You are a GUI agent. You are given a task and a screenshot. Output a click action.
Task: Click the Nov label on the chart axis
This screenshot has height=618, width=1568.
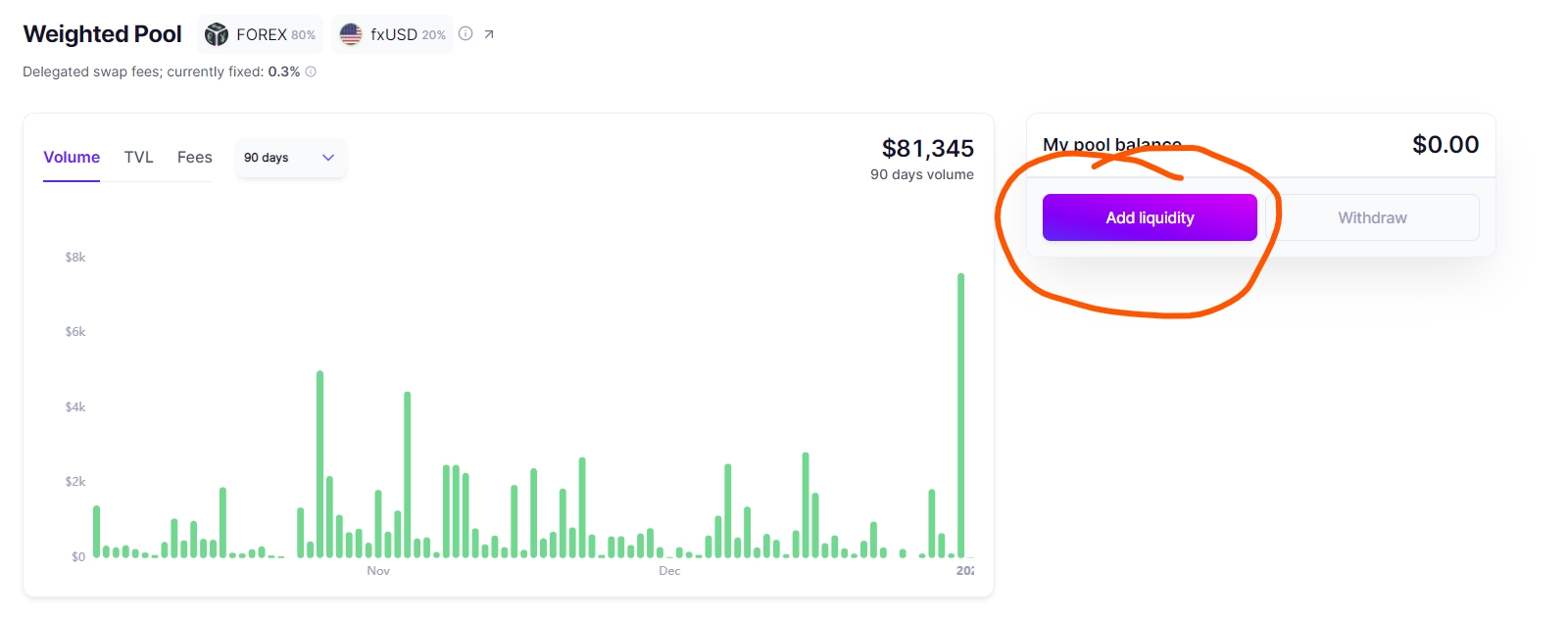[x=378, y=571]
